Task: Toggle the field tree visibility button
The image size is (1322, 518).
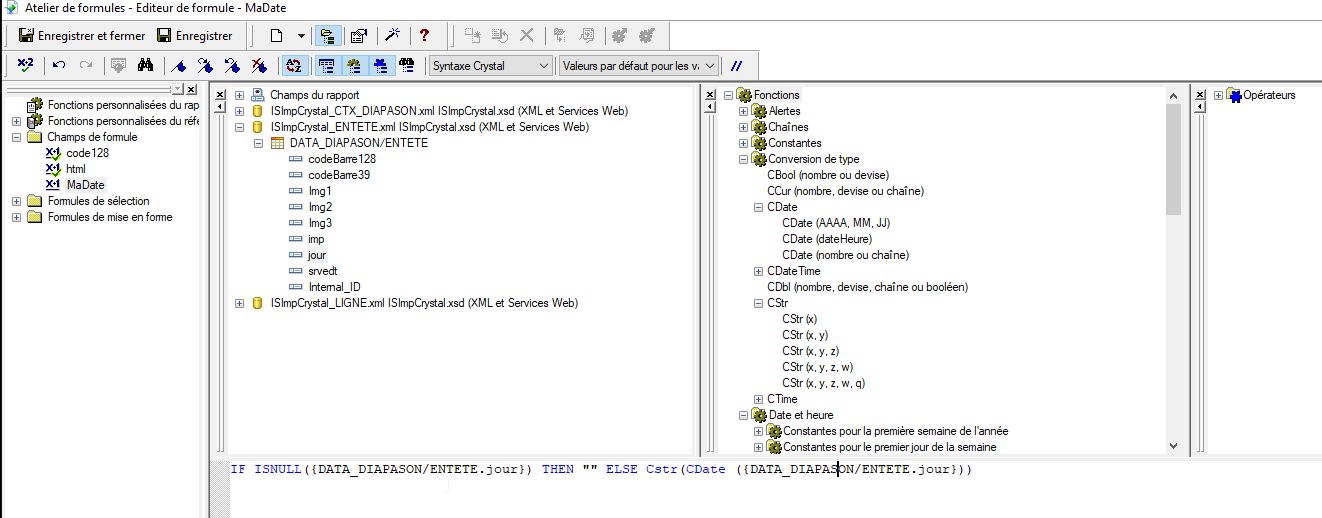Action: [326, 66]
